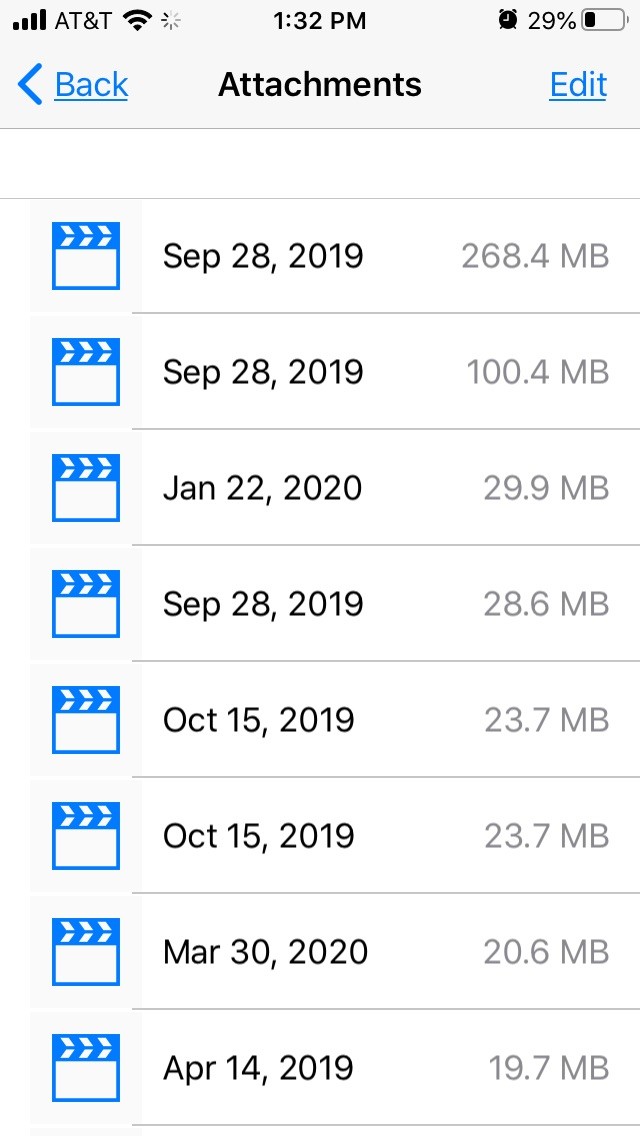Tap the video icon for the 28.6 MB video
640x1136 pixels.
[x=85, y=603]
